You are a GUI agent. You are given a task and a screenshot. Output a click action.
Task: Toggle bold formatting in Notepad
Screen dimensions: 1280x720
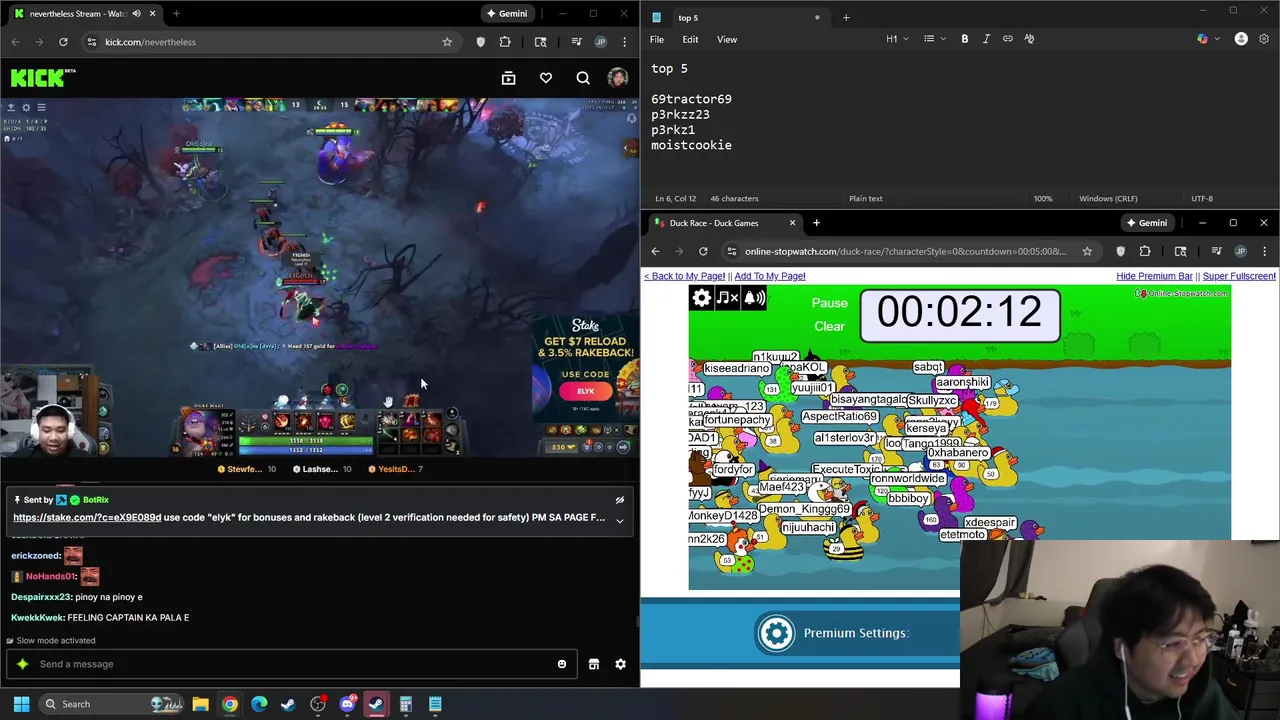click(965, 39)
